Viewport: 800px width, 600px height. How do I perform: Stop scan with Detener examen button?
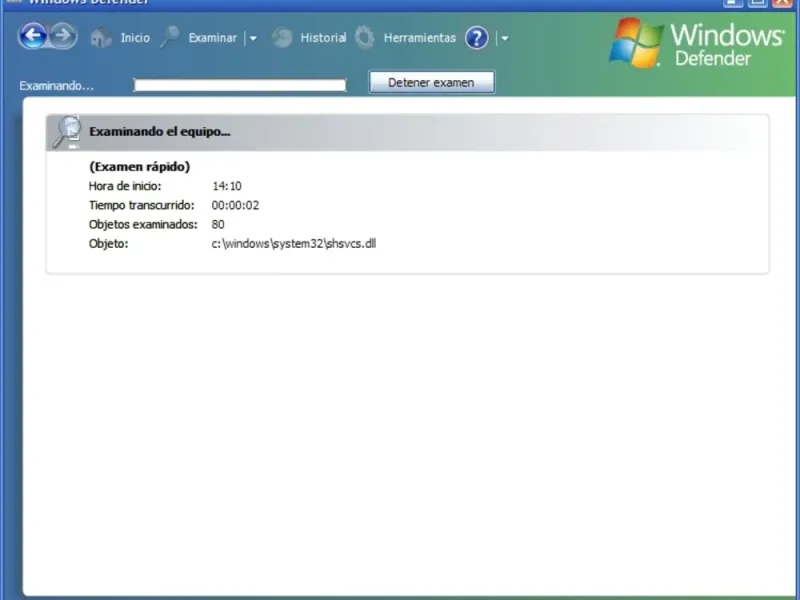click(432, 83)
